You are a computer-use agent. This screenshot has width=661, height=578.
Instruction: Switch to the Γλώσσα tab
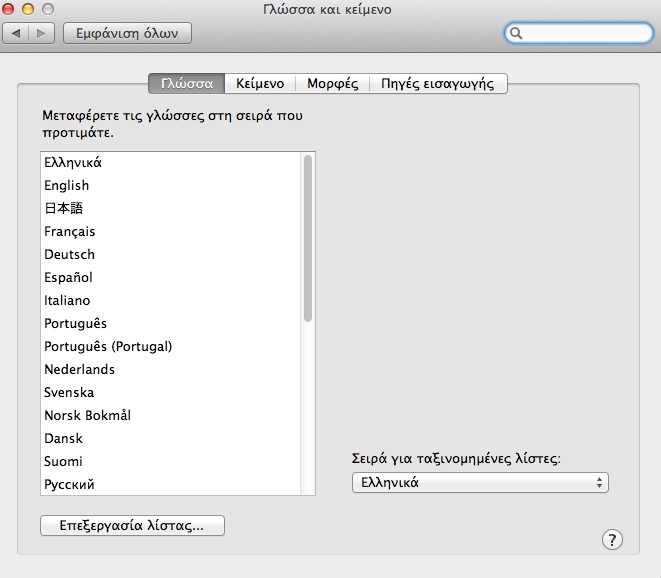186,84
